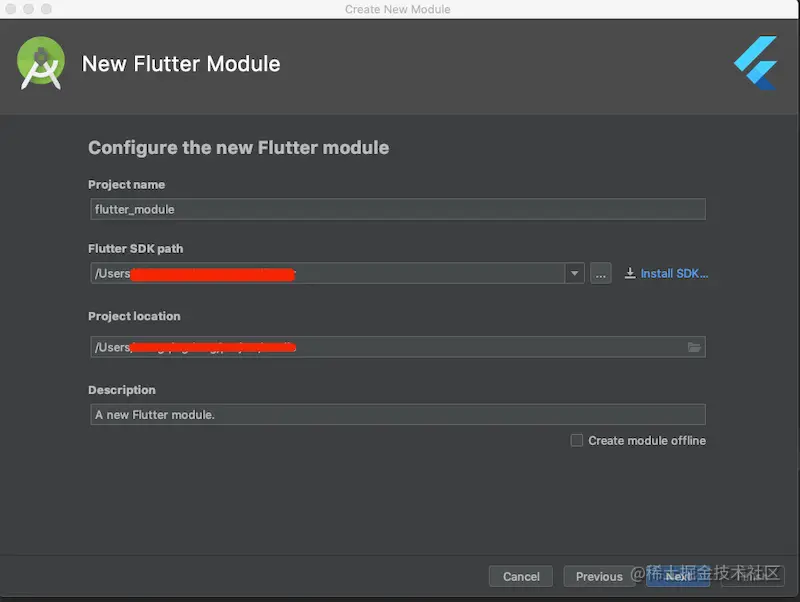Click the Flutter logo icon
This screenshot has height=602, width=800.
click(756, 63)
